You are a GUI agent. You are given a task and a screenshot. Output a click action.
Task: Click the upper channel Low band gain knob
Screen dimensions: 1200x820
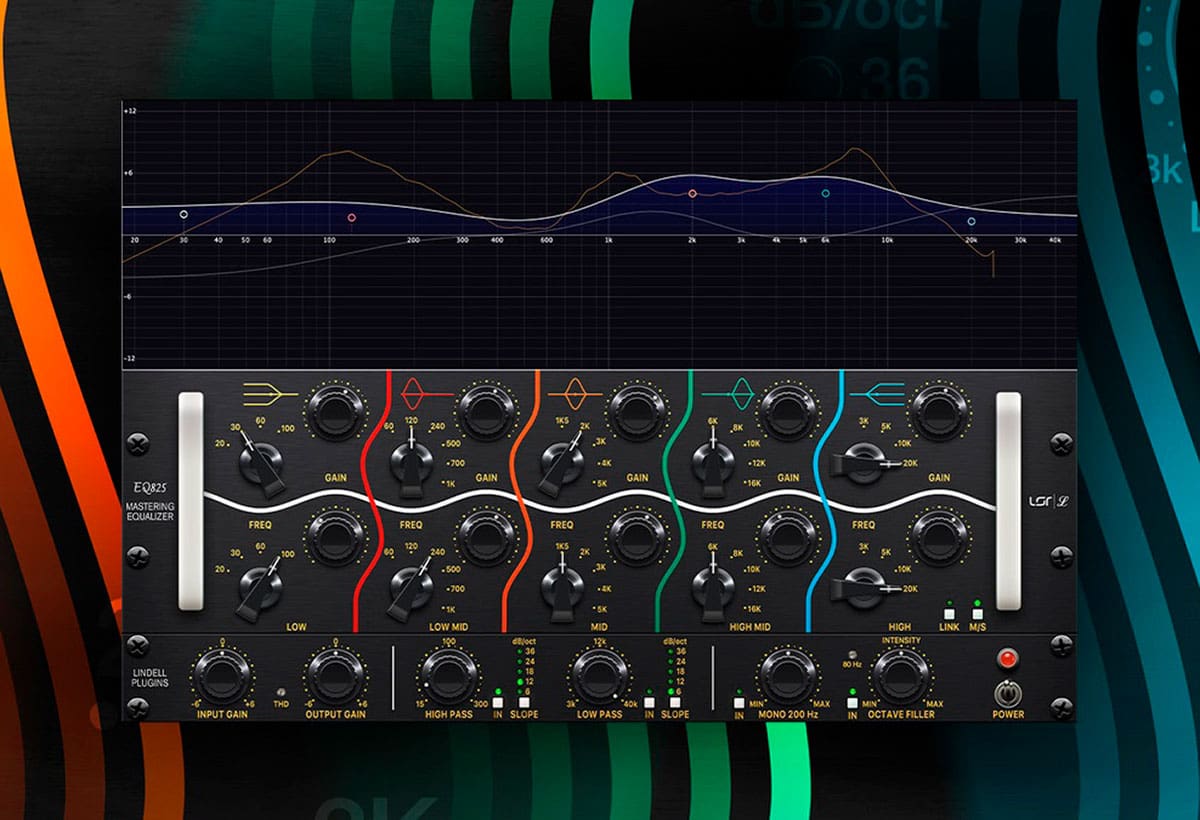pos(335,411)
